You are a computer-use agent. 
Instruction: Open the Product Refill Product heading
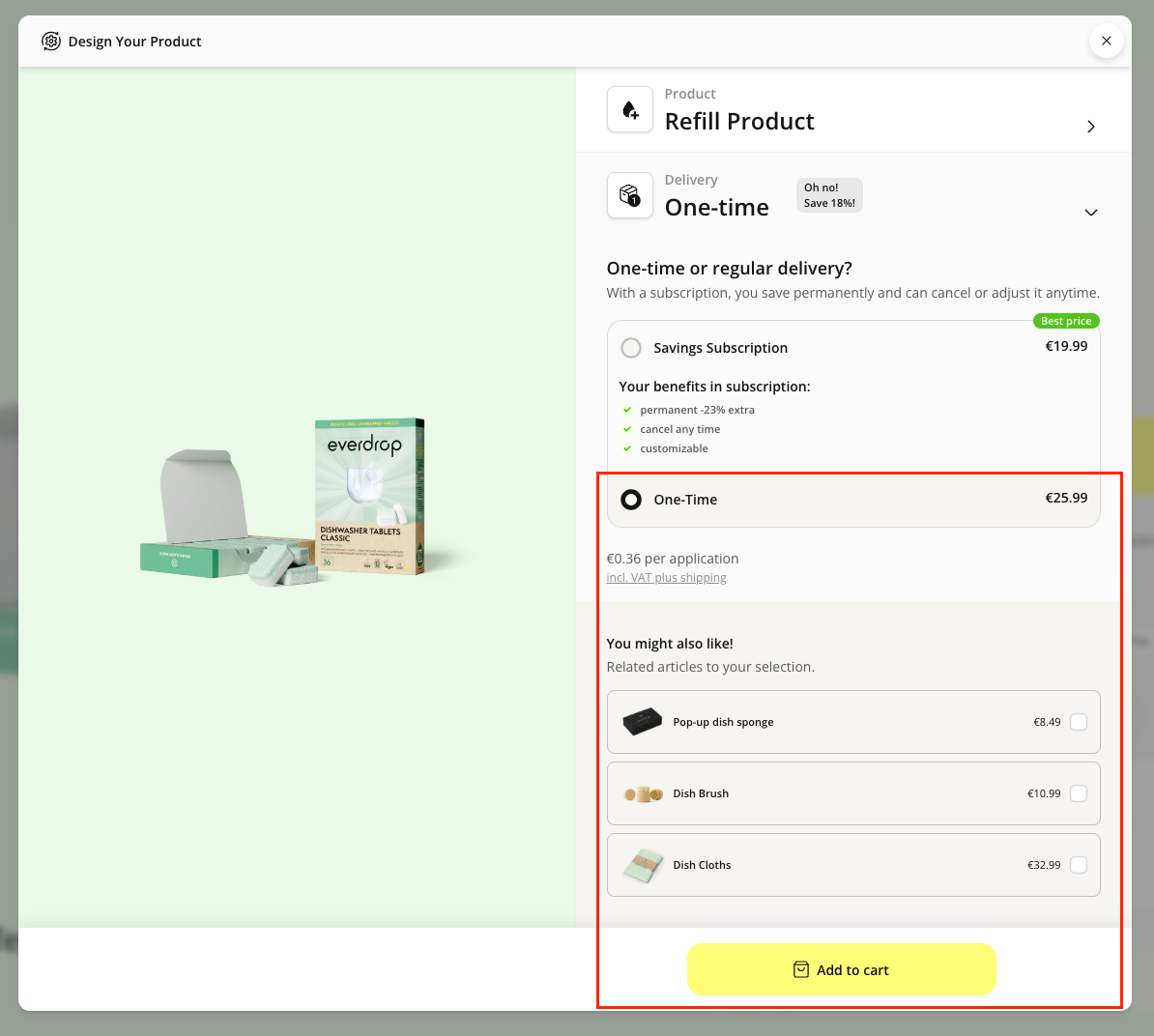pos(739,121)
